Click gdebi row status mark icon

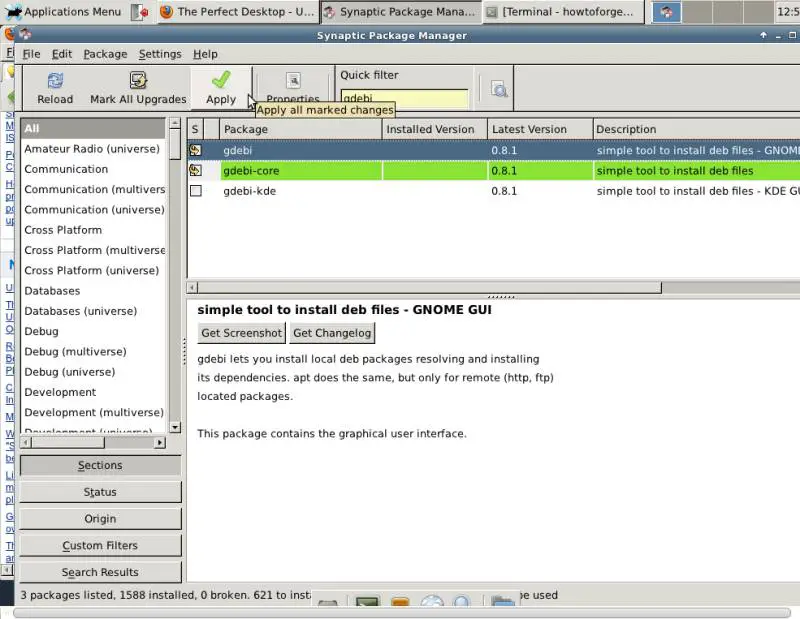pos(195,150)
